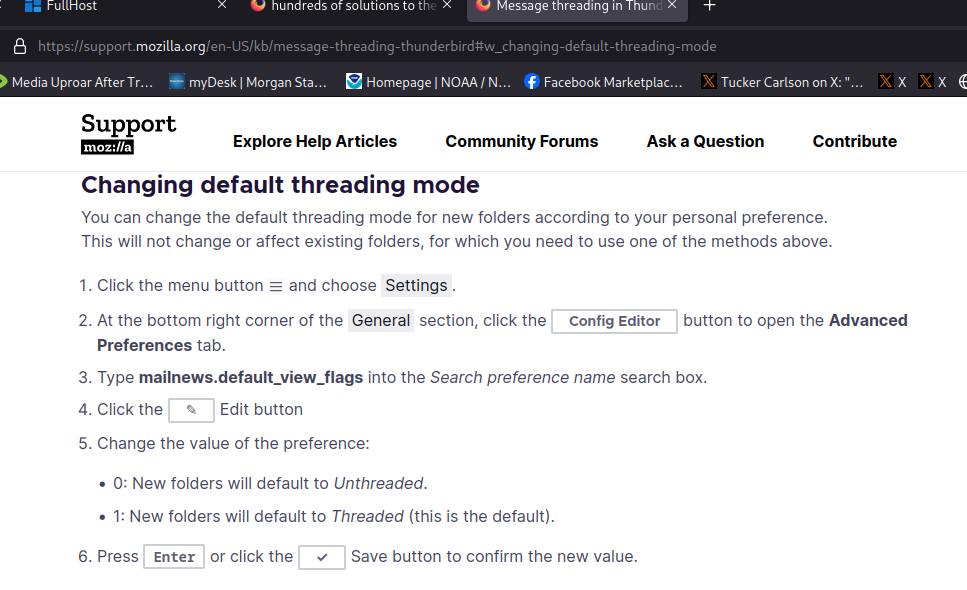This screenshot has width=967, height=590.
Task: Open a new browser tab with plus icon
Action: tap(710, 6)
